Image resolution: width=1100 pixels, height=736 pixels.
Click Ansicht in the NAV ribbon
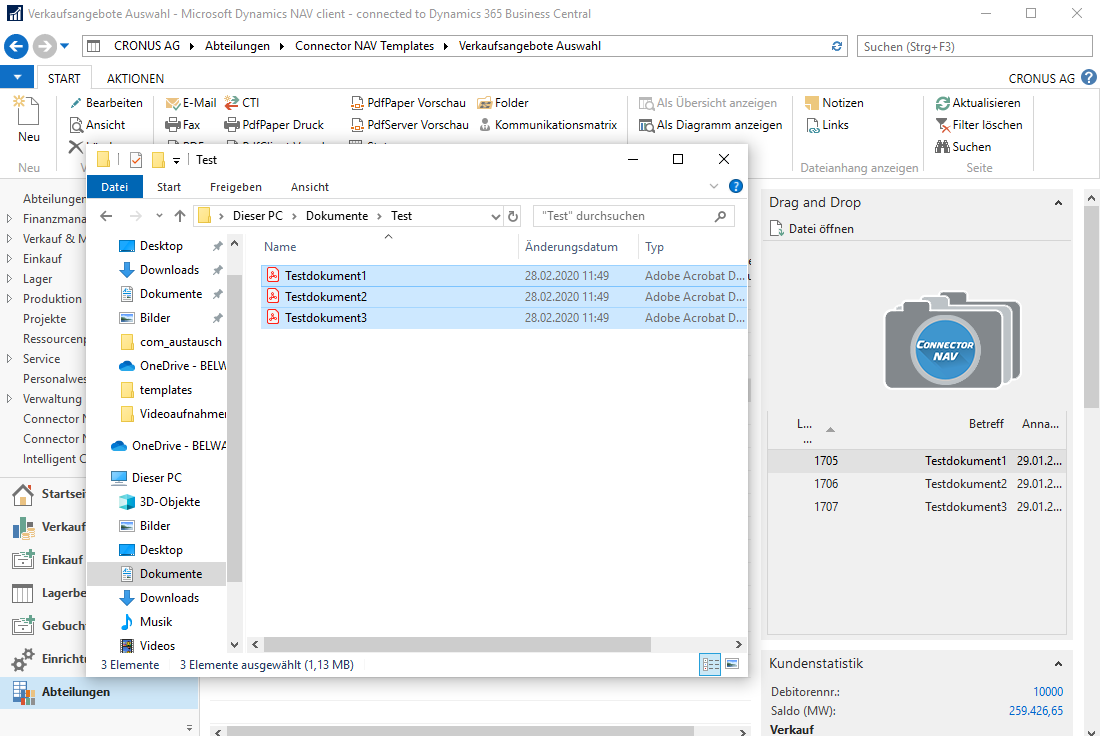pos(98,125)
